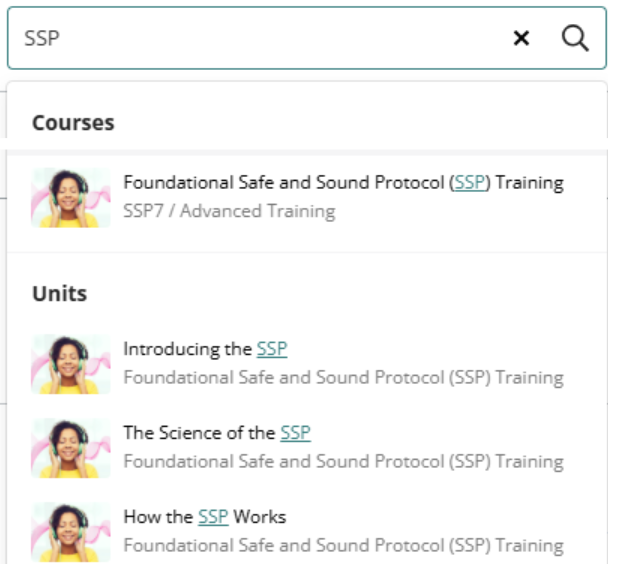Select the Courses section heading
The image size is (617, 565).
point(73,123)
